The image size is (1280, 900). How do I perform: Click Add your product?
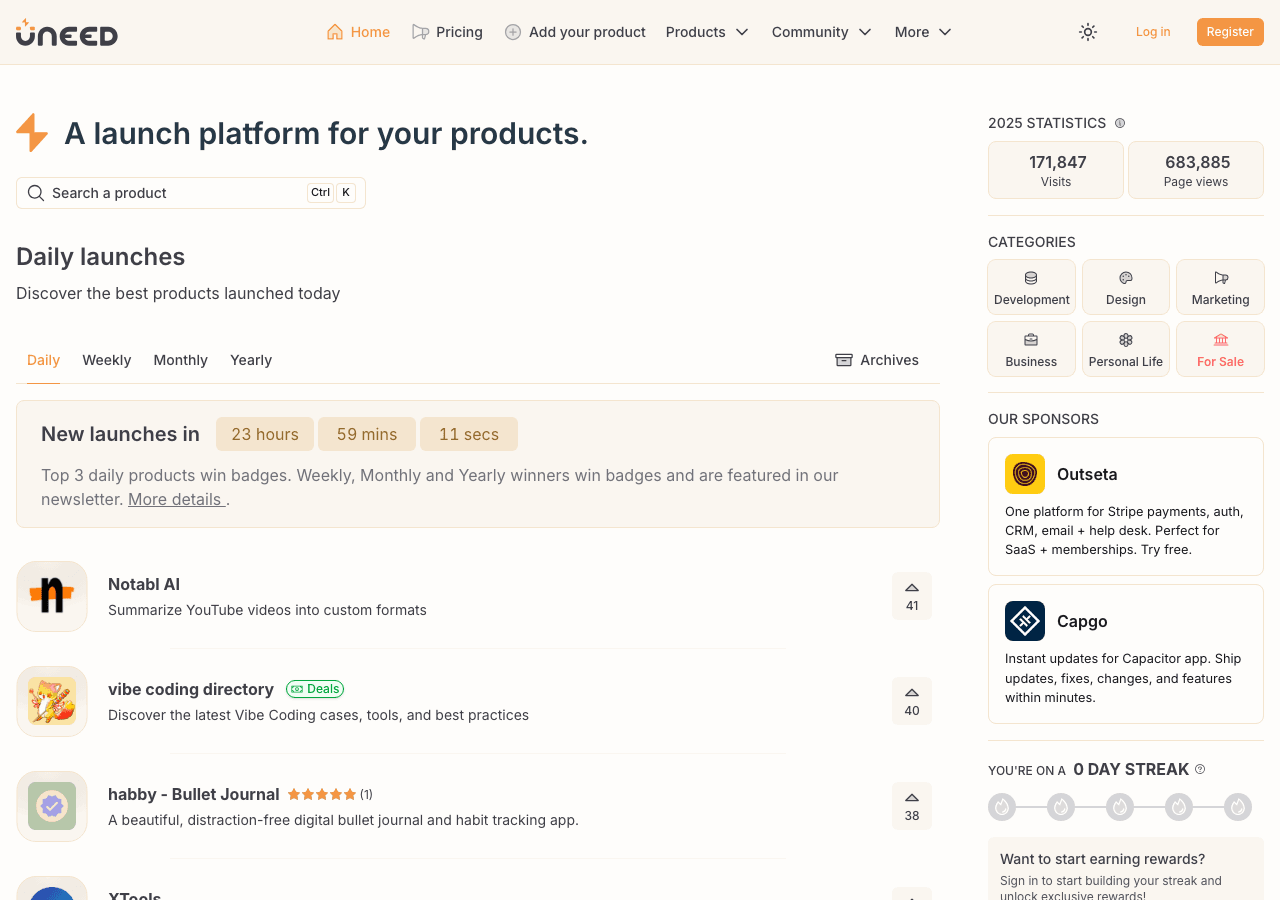575,32
